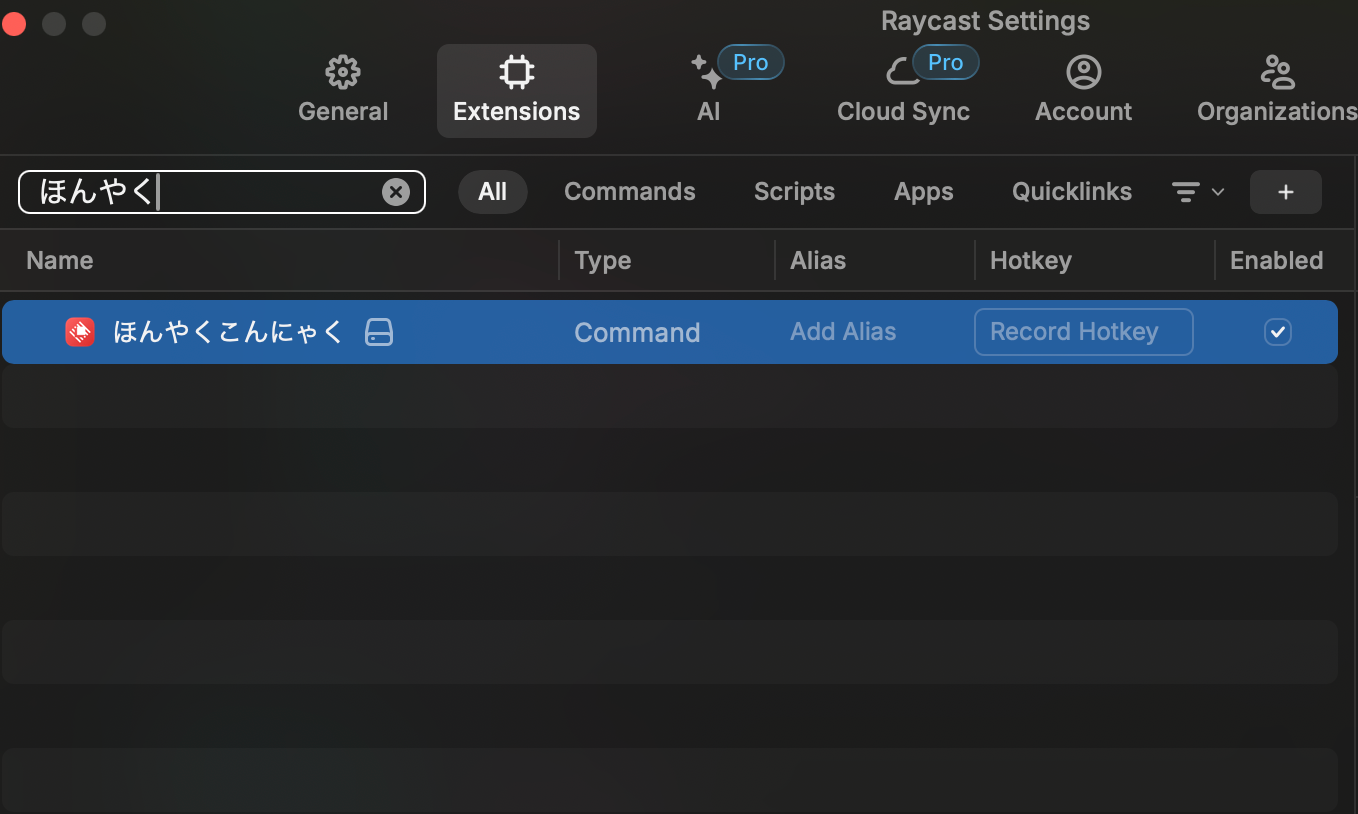This screenshot has width=1358, height=814.
Task: Select the ほんやくこんにゃく command row
Action: (x=670, y=332)
